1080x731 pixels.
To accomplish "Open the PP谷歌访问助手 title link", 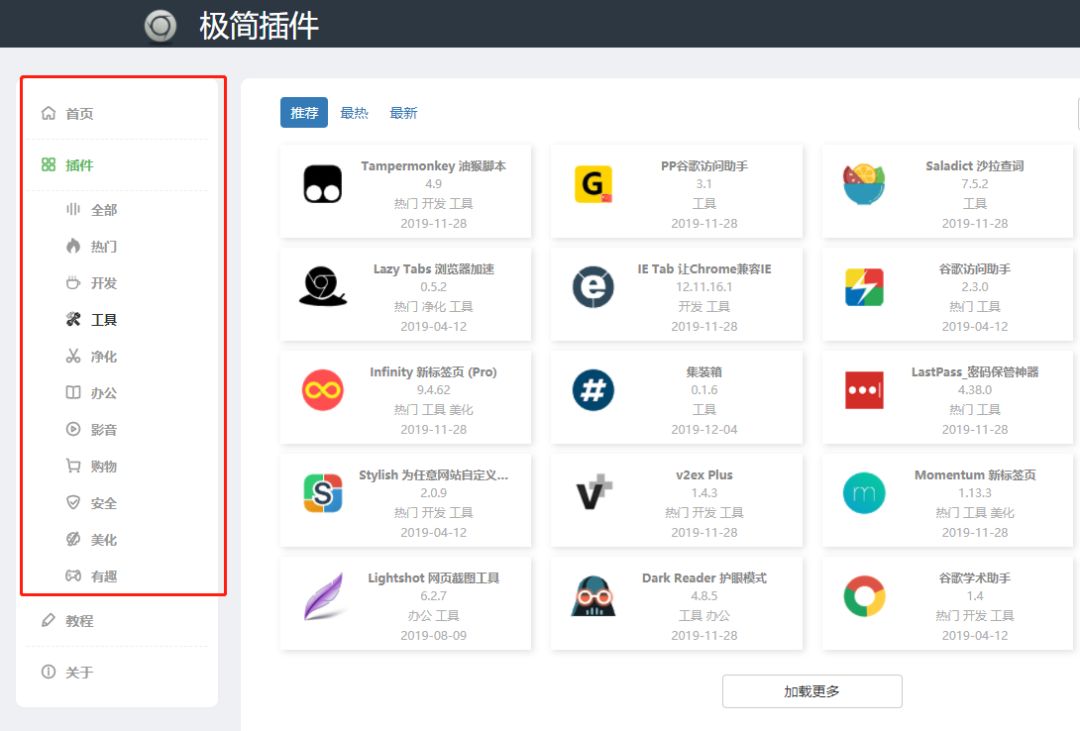I will pyautogui.click(x=704, y=166).
